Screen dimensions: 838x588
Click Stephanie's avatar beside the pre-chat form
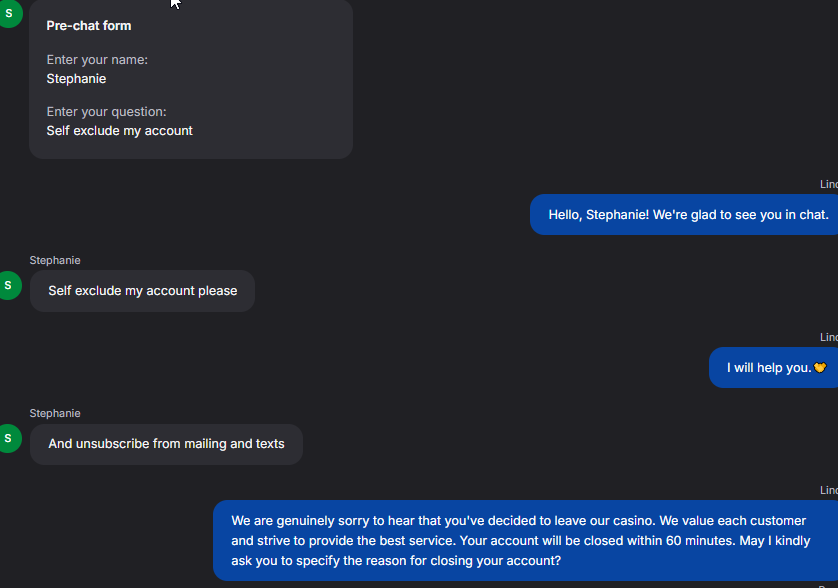click(x=9, y=15)
